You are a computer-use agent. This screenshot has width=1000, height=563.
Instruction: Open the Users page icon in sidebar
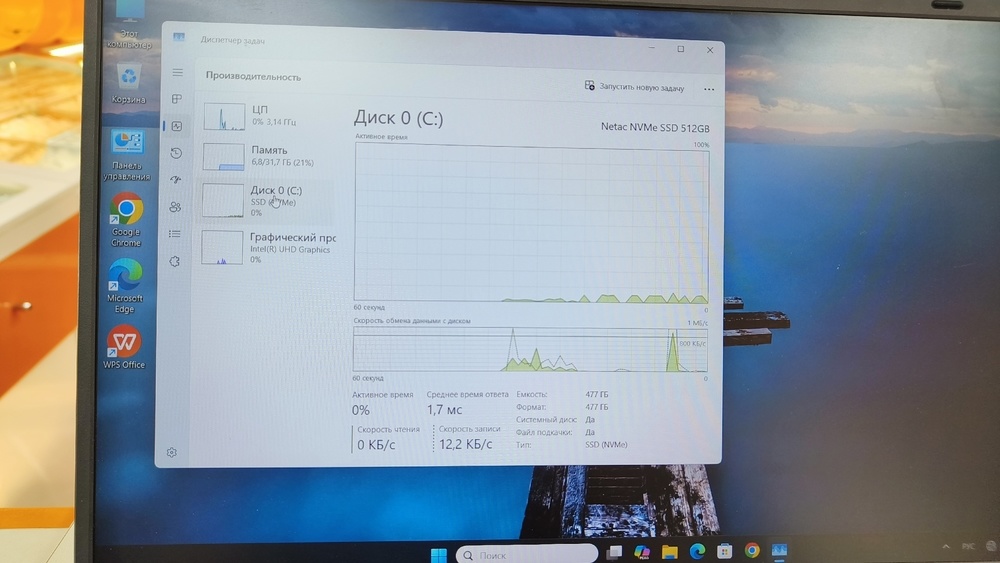[x=175, y=207]
